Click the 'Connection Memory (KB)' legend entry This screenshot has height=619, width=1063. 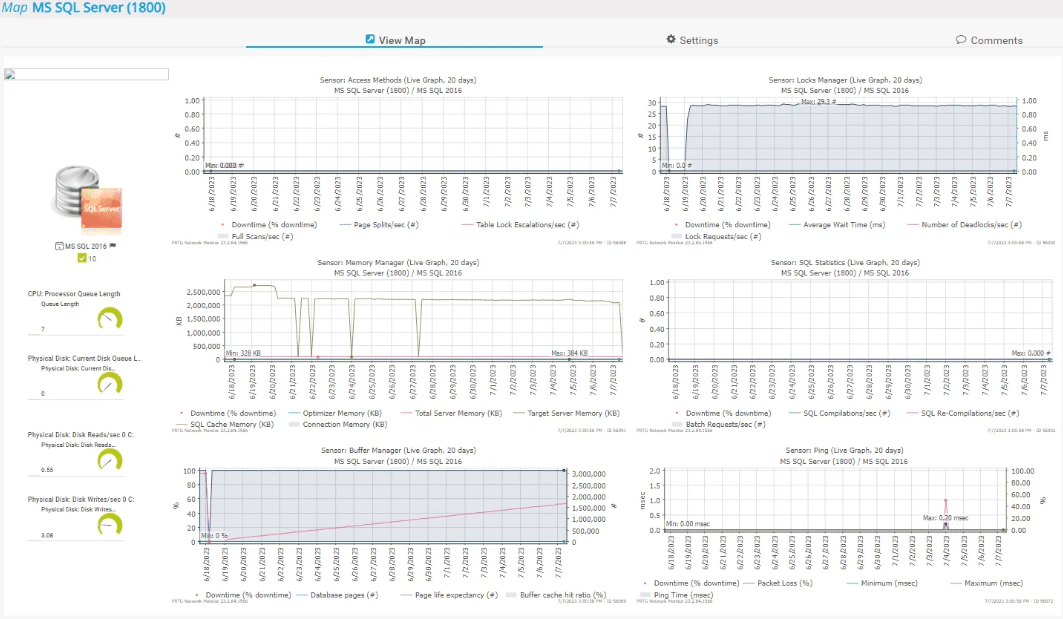(x=338, y=424)
